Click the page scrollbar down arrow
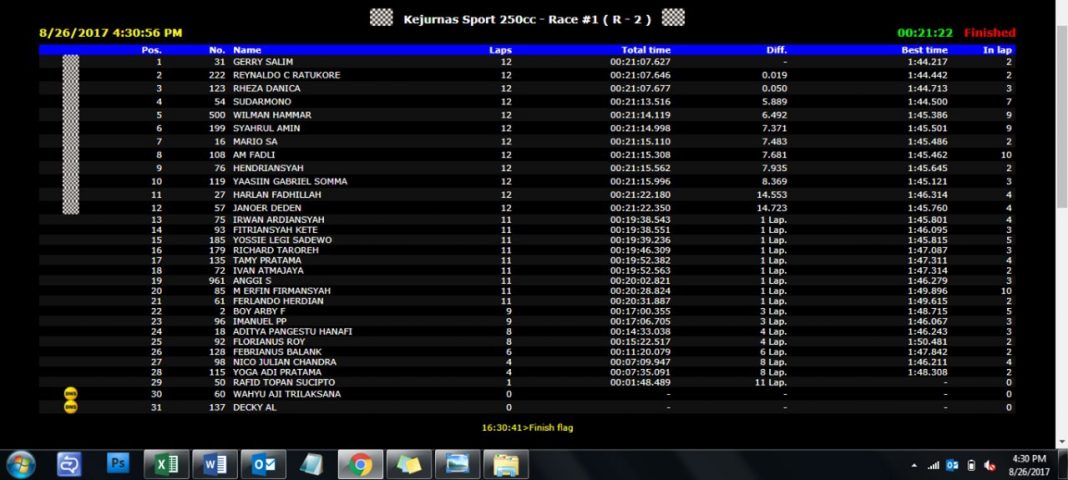 1061,440
